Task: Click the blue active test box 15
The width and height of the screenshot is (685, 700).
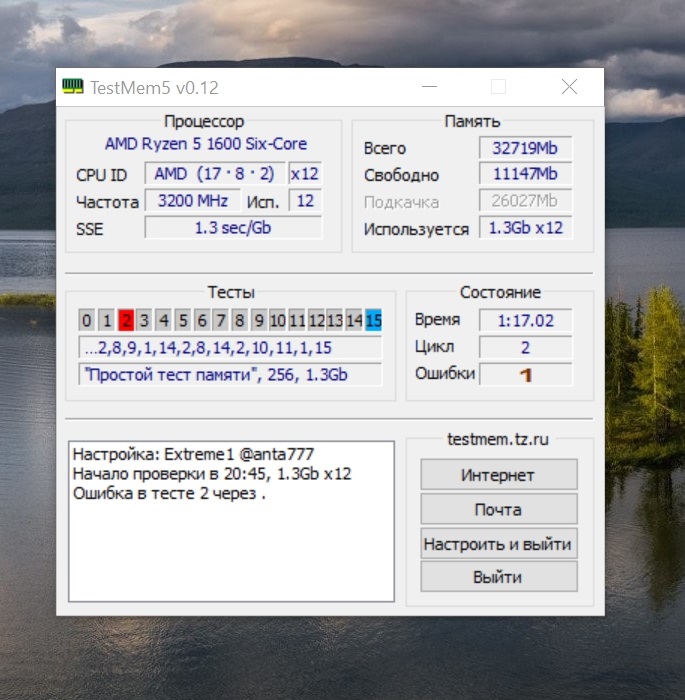Action: click(x=373, y=320)
